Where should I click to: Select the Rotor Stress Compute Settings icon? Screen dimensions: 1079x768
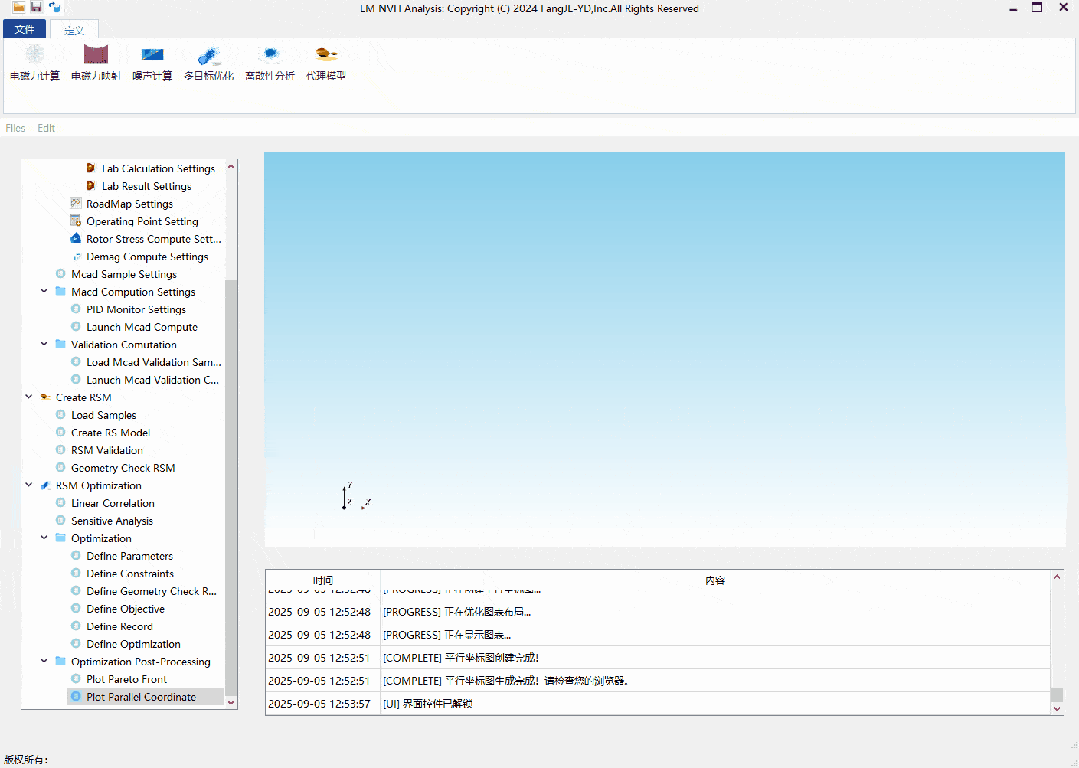click(76, 239)
